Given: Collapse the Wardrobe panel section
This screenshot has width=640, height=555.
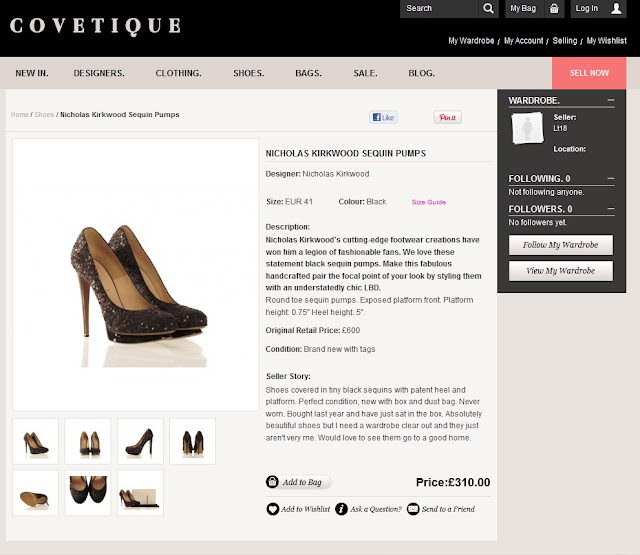Looking at the screenshot, I should pos(611,100).
